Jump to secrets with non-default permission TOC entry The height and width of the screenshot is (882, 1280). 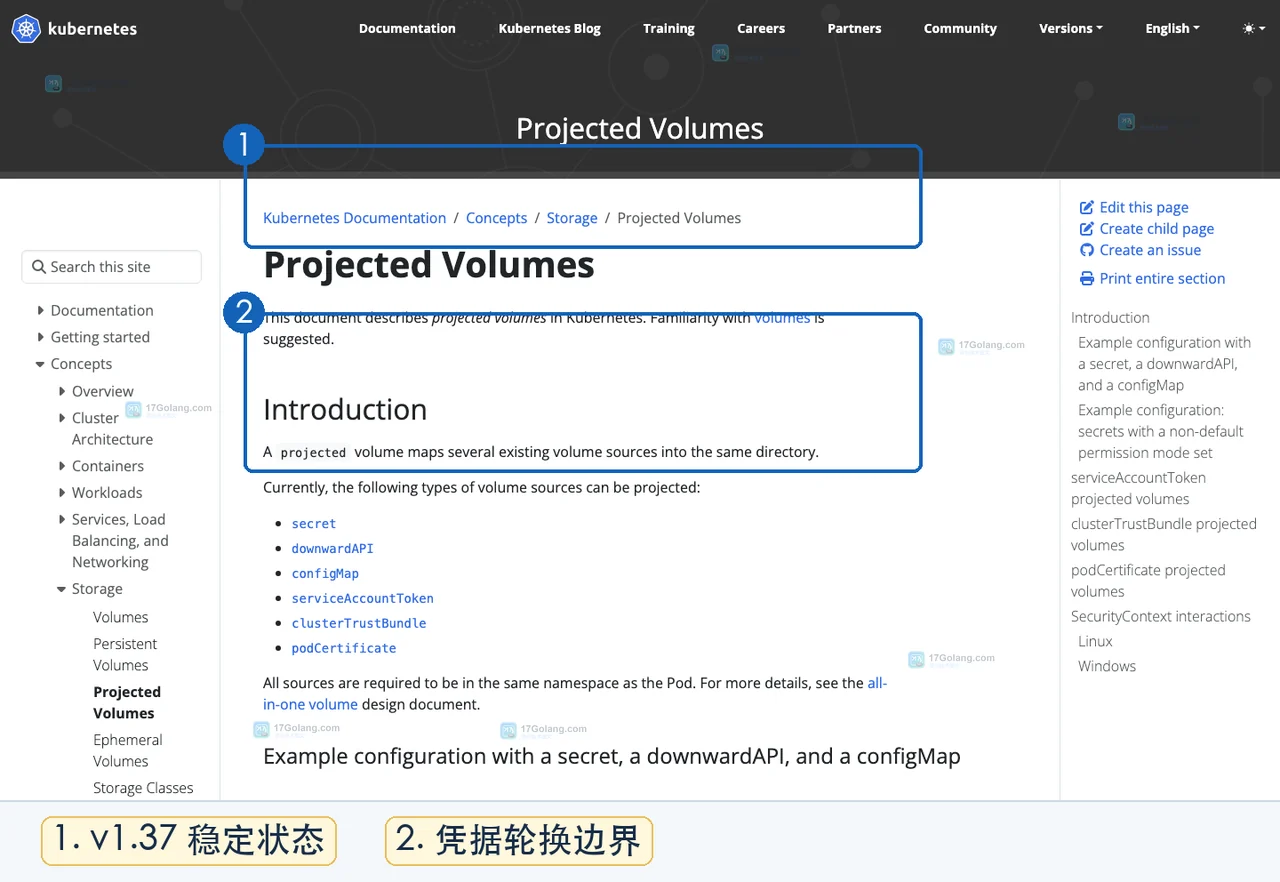[1161, 431]
